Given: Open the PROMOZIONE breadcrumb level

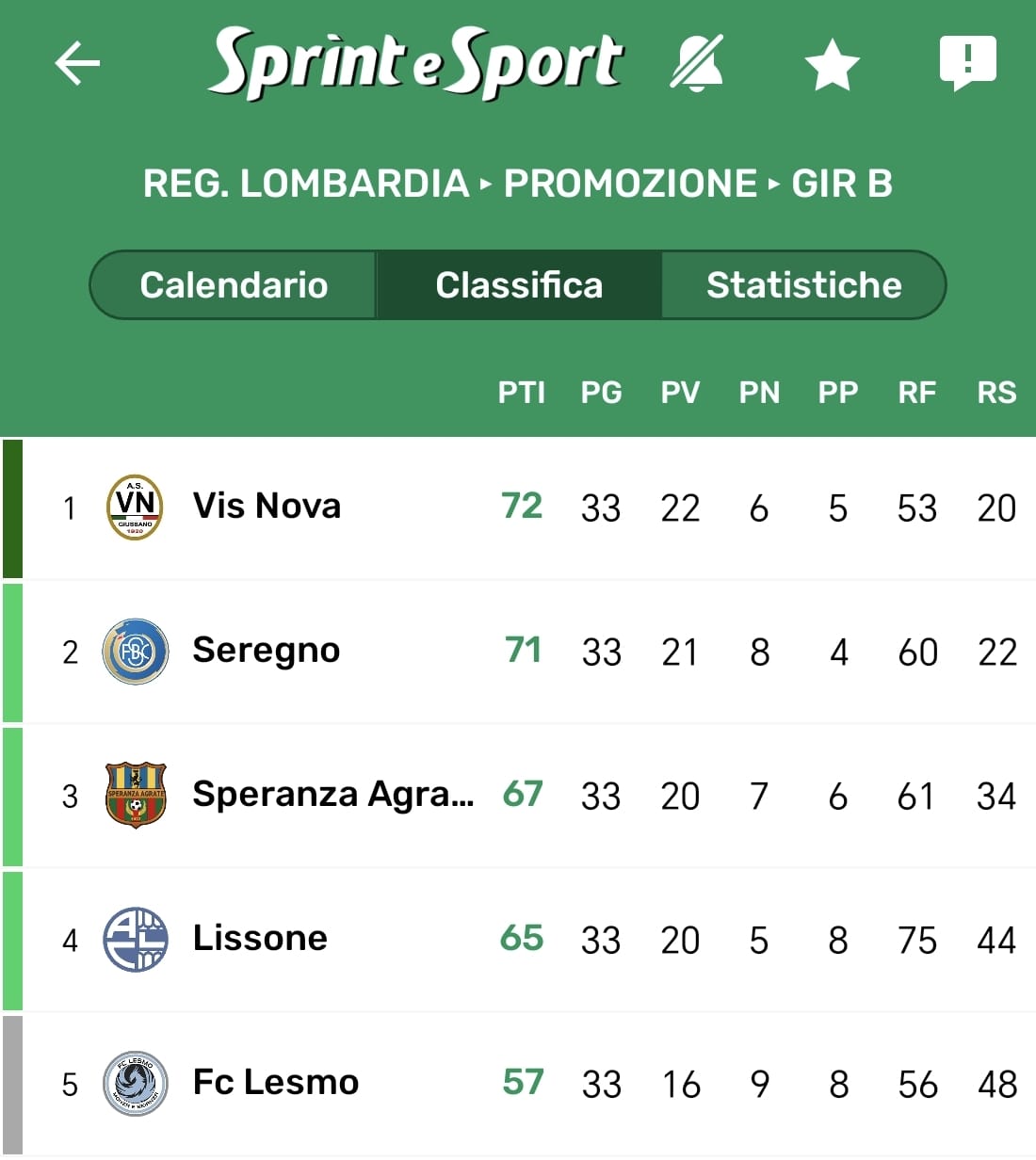Looking at the screenshot, I should point(630,184).
